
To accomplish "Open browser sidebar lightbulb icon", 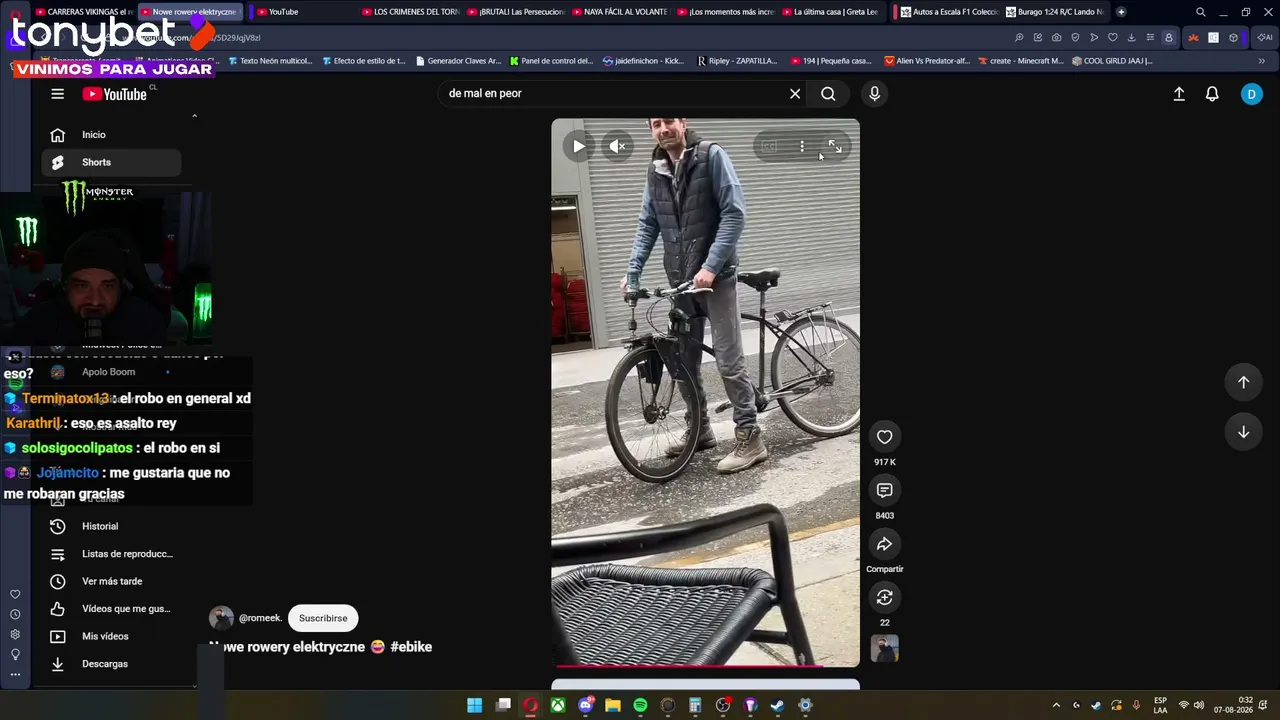I will 15,655.
